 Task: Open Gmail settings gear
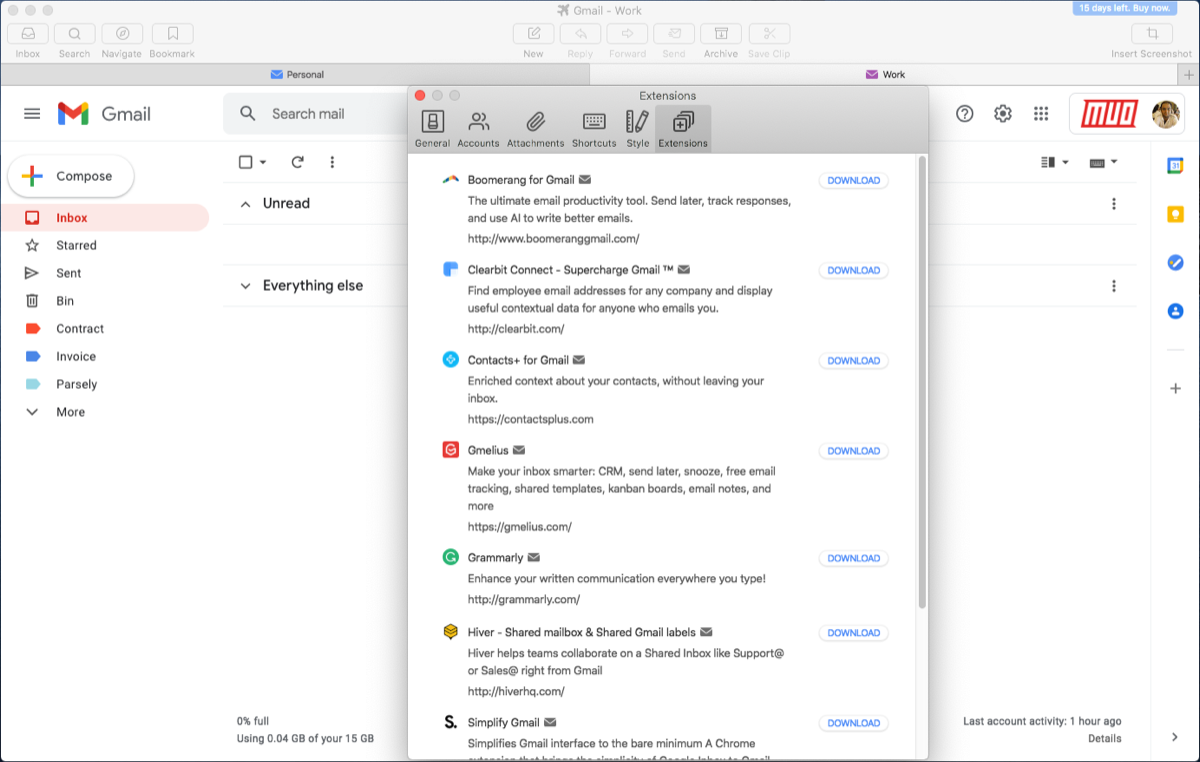[x=1003, y=113]
